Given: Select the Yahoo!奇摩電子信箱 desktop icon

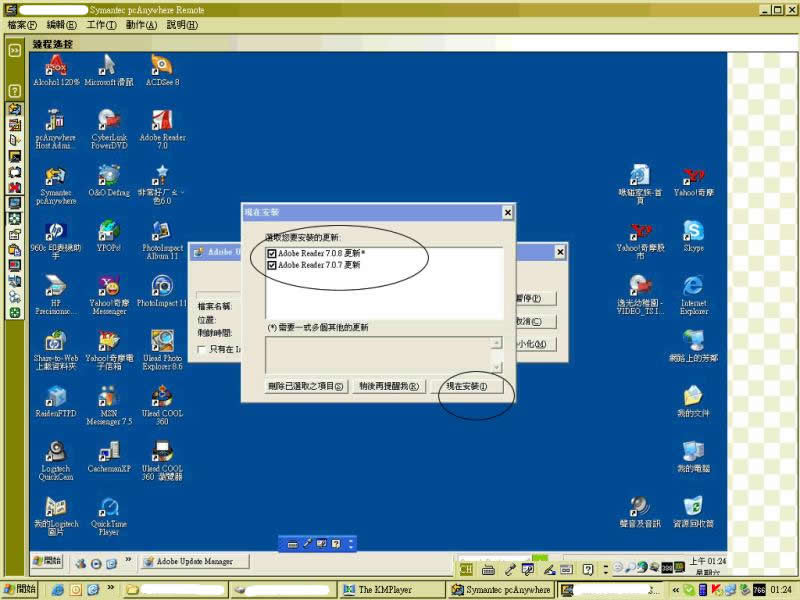Looking at the screenshot, I should coord(109,351).
